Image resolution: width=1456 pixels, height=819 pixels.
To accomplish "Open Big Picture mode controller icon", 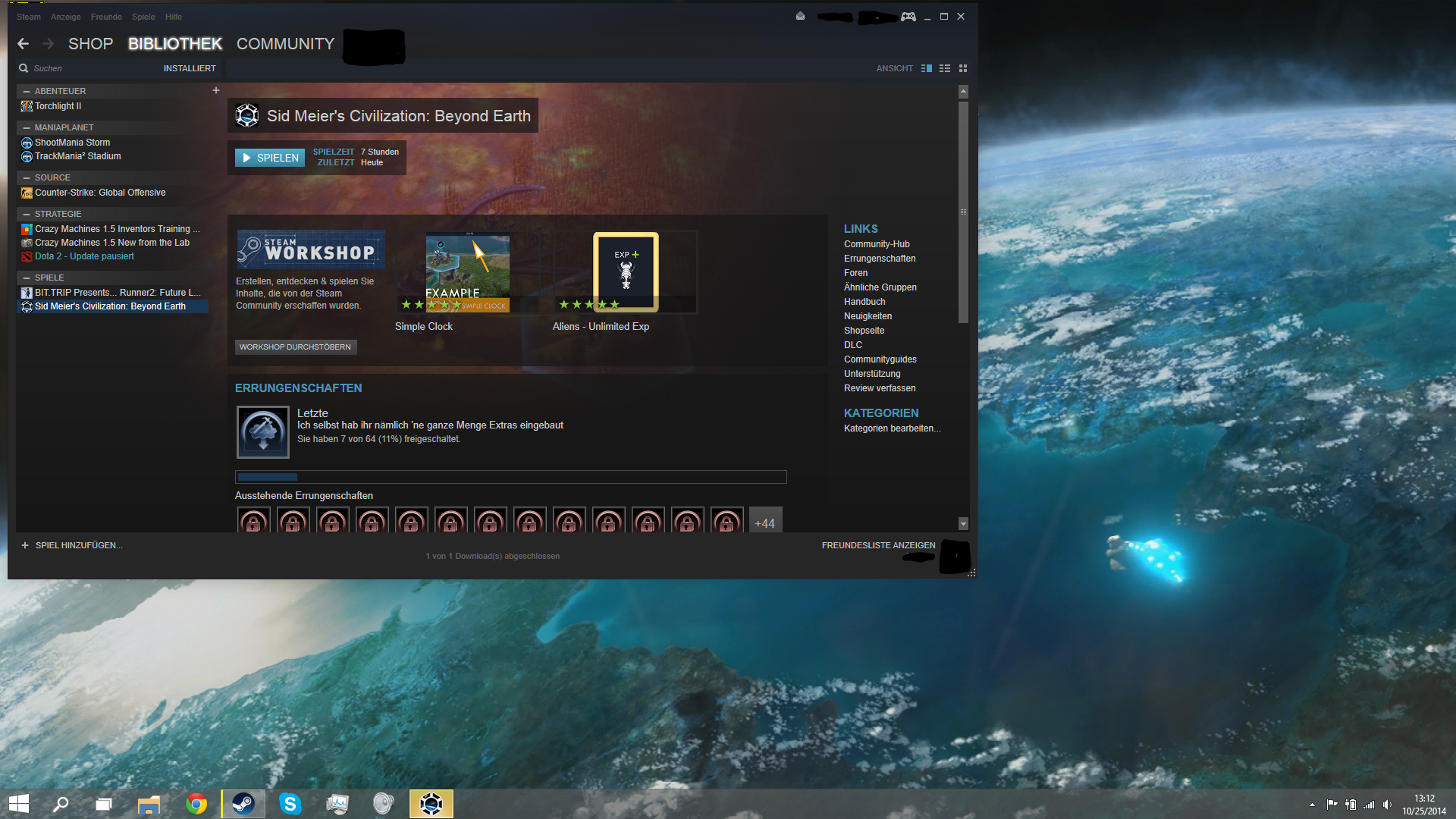I will tap(908, 17).
